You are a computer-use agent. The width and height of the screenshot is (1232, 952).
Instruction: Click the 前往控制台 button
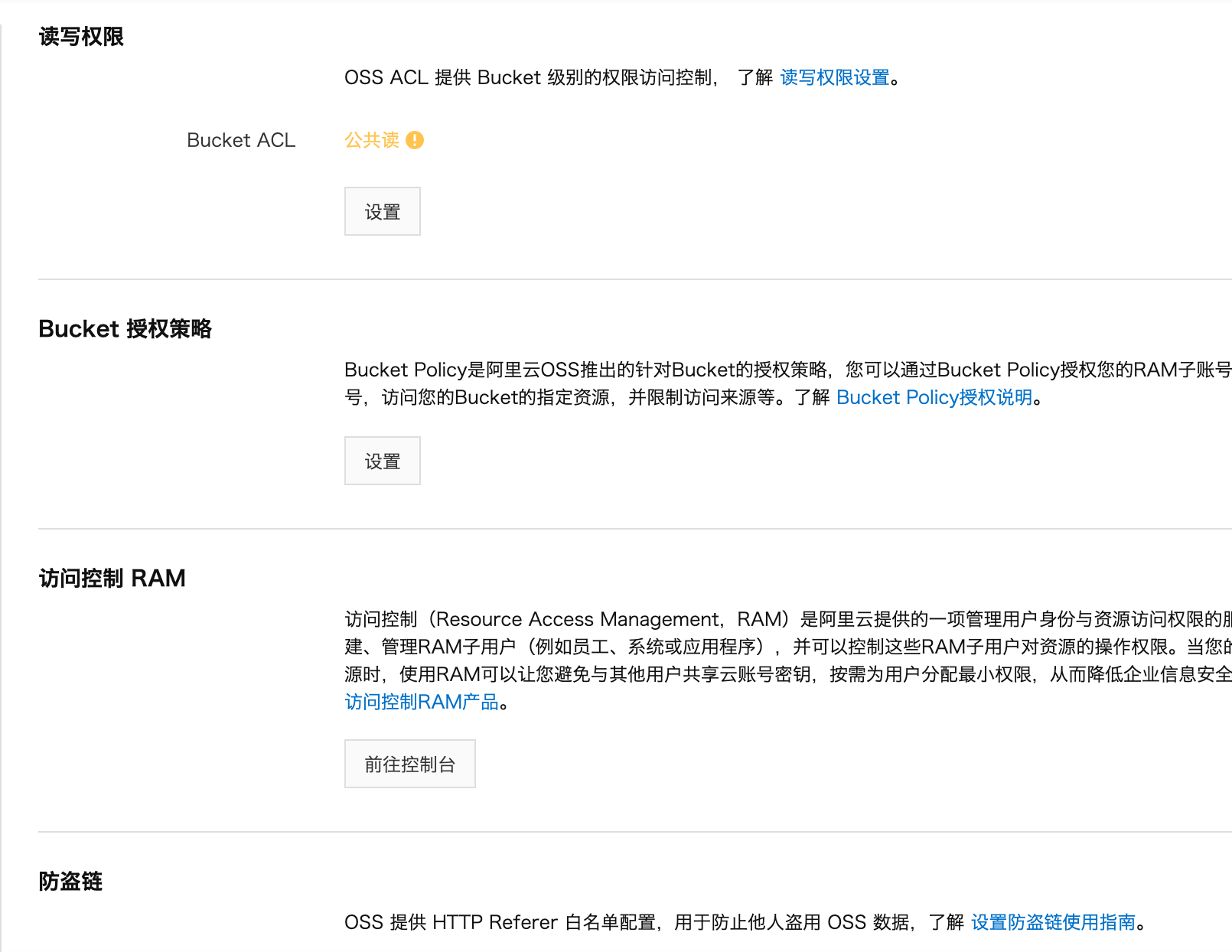click(x=409, y=763)
